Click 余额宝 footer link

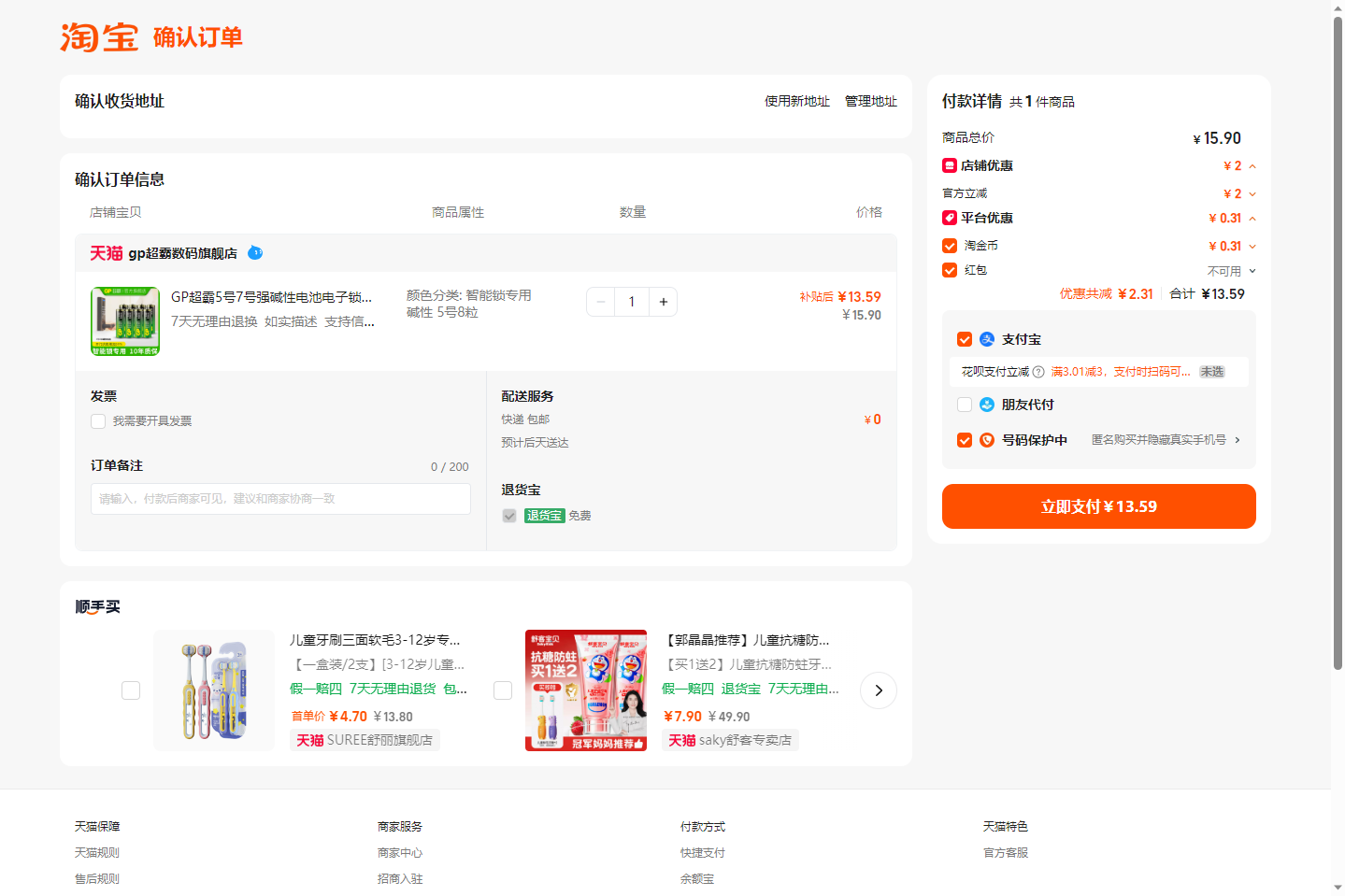pos(697,879)
